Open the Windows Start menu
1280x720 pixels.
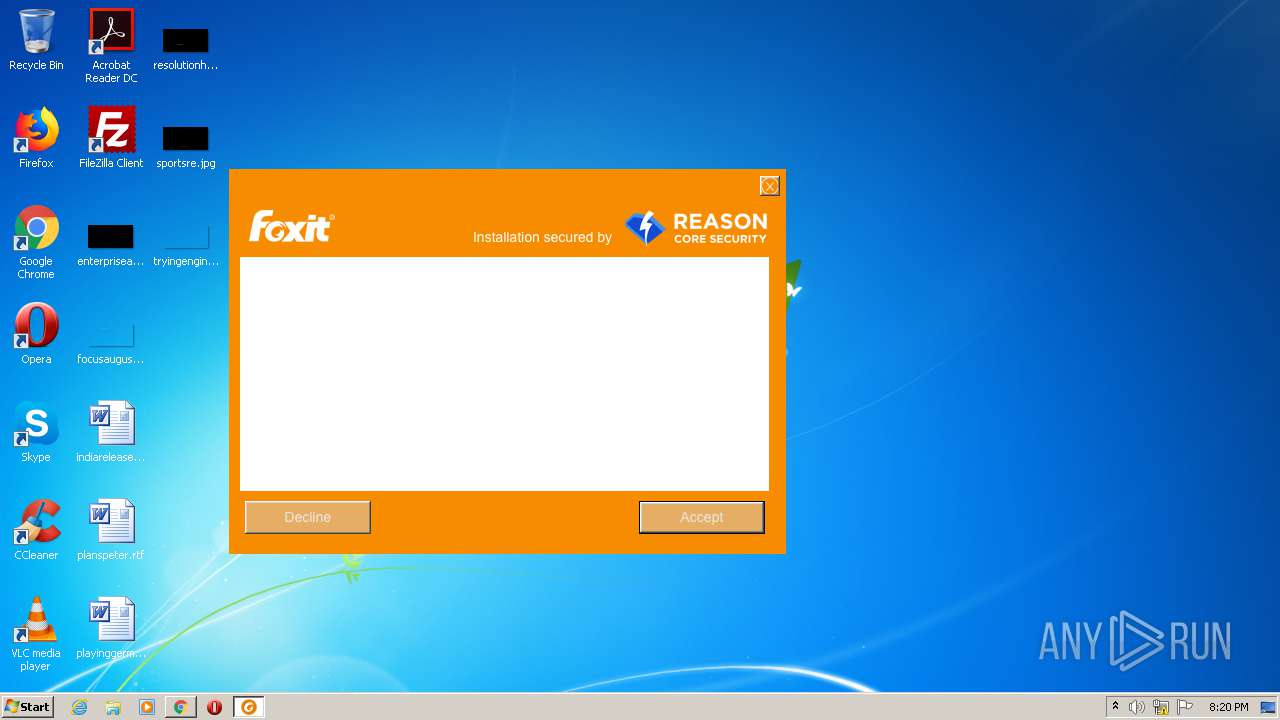point(28,707)
